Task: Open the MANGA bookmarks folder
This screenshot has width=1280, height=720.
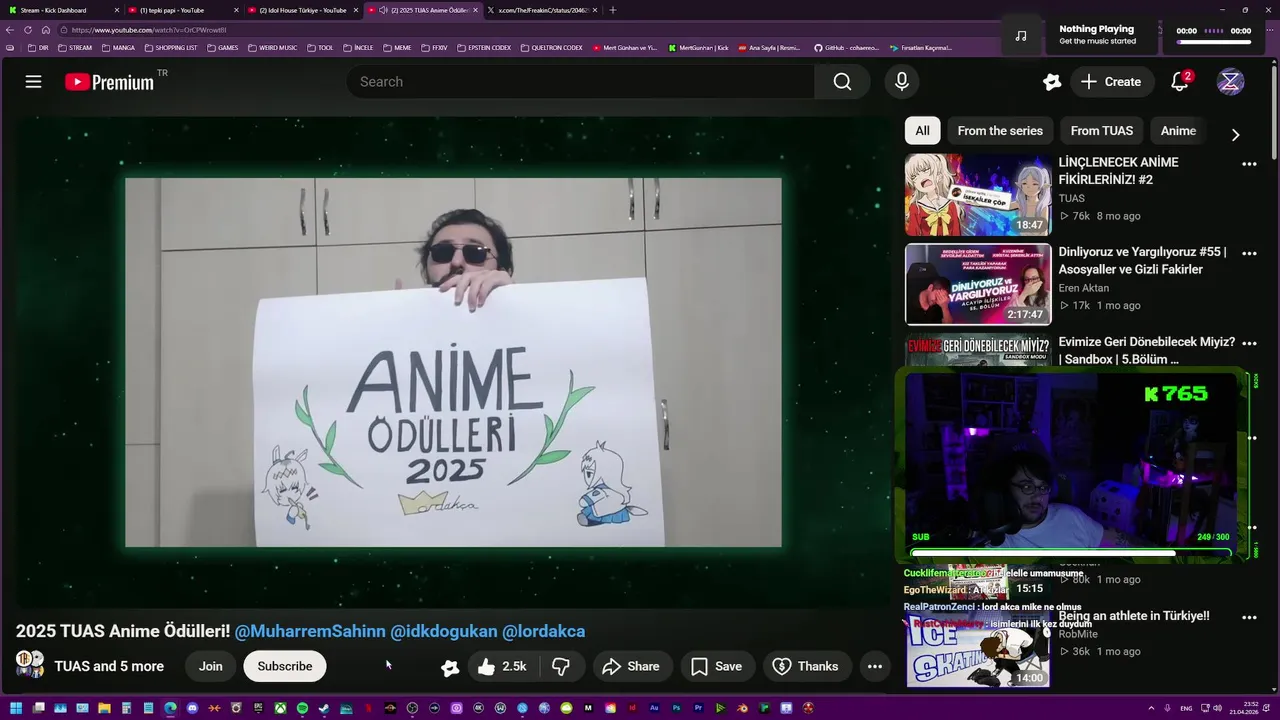Action: [118, 48]
